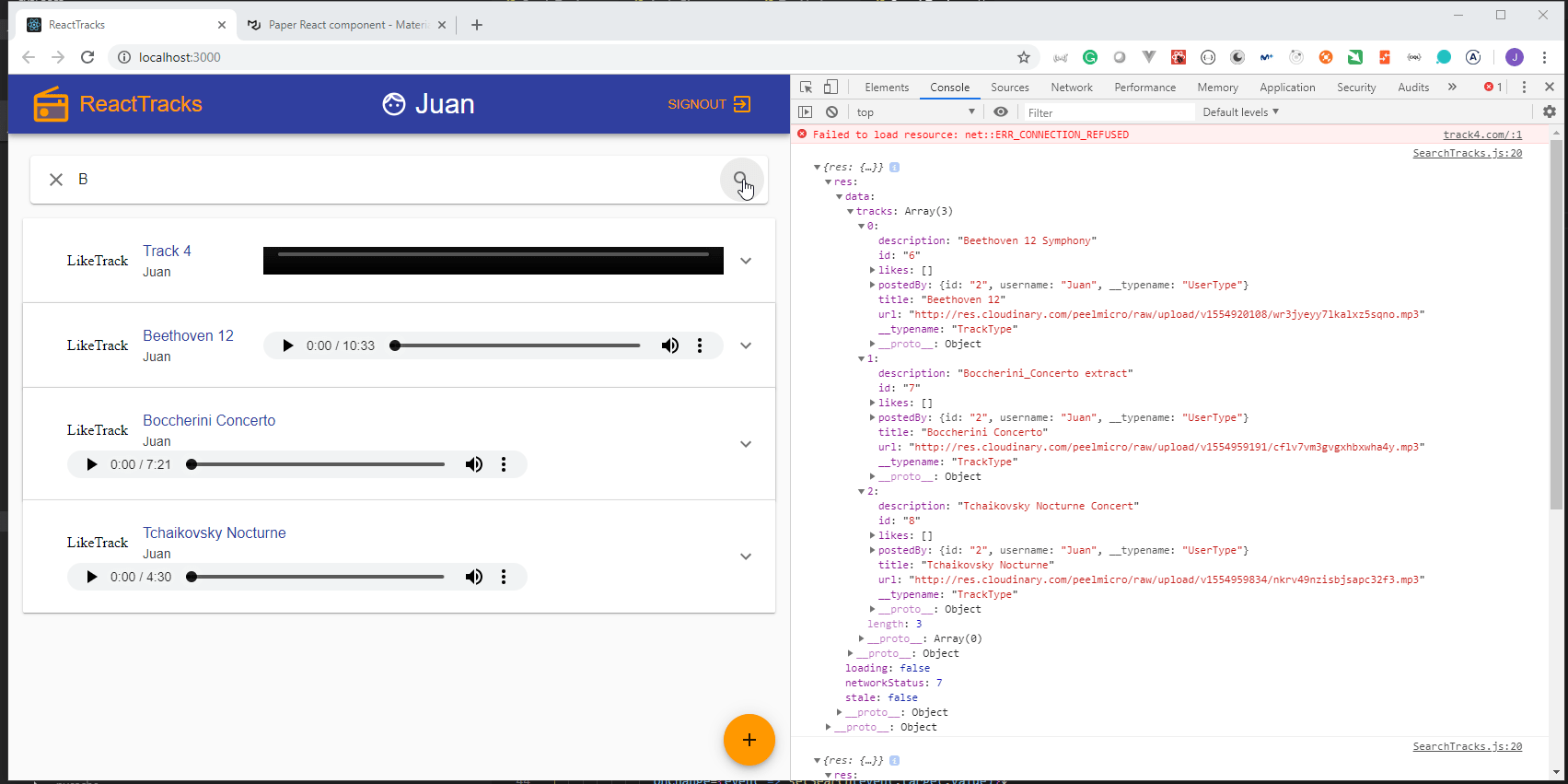The height and width of the screenshot is (784, 1568).
Task: Play the Tchaikovsky Nocturne track
Action: 91,577
